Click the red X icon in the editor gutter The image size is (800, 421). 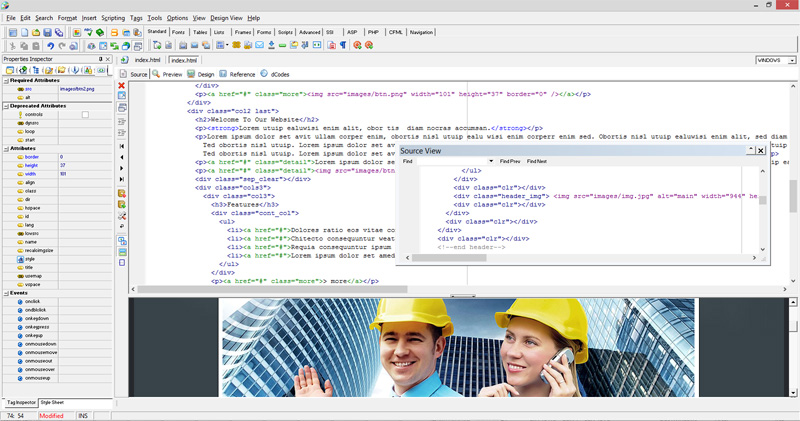click(x=122, y=86)
